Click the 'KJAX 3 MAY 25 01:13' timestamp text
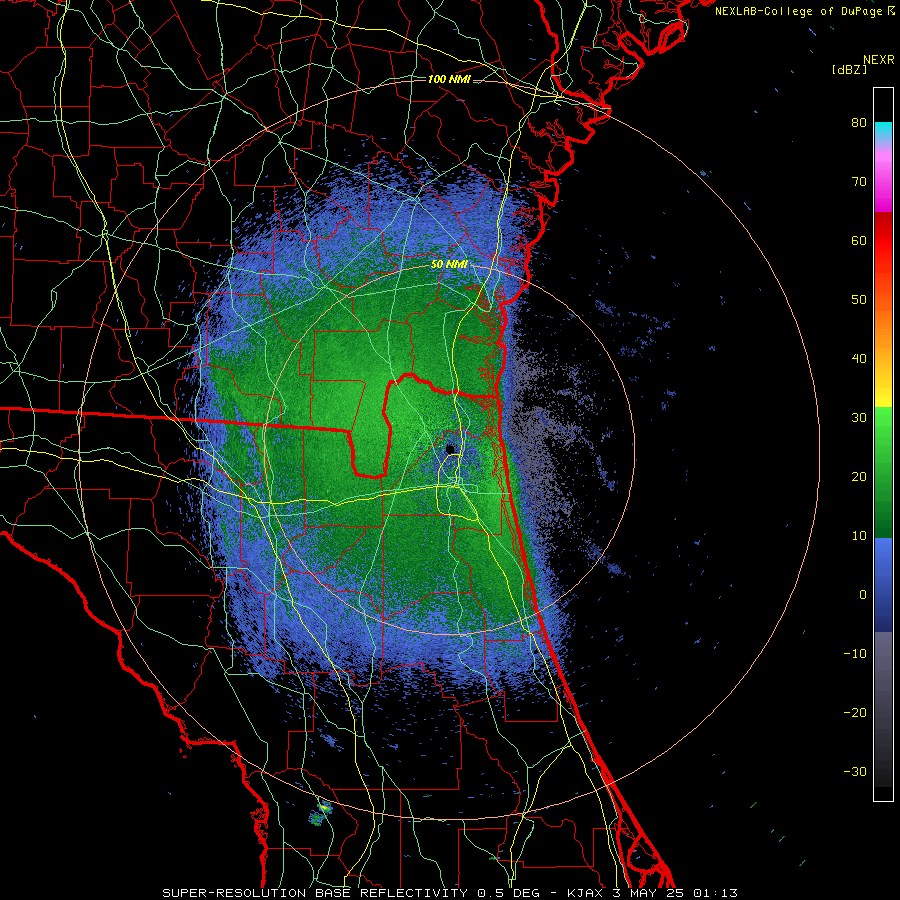The image size is (900, 900). (653, 893)
